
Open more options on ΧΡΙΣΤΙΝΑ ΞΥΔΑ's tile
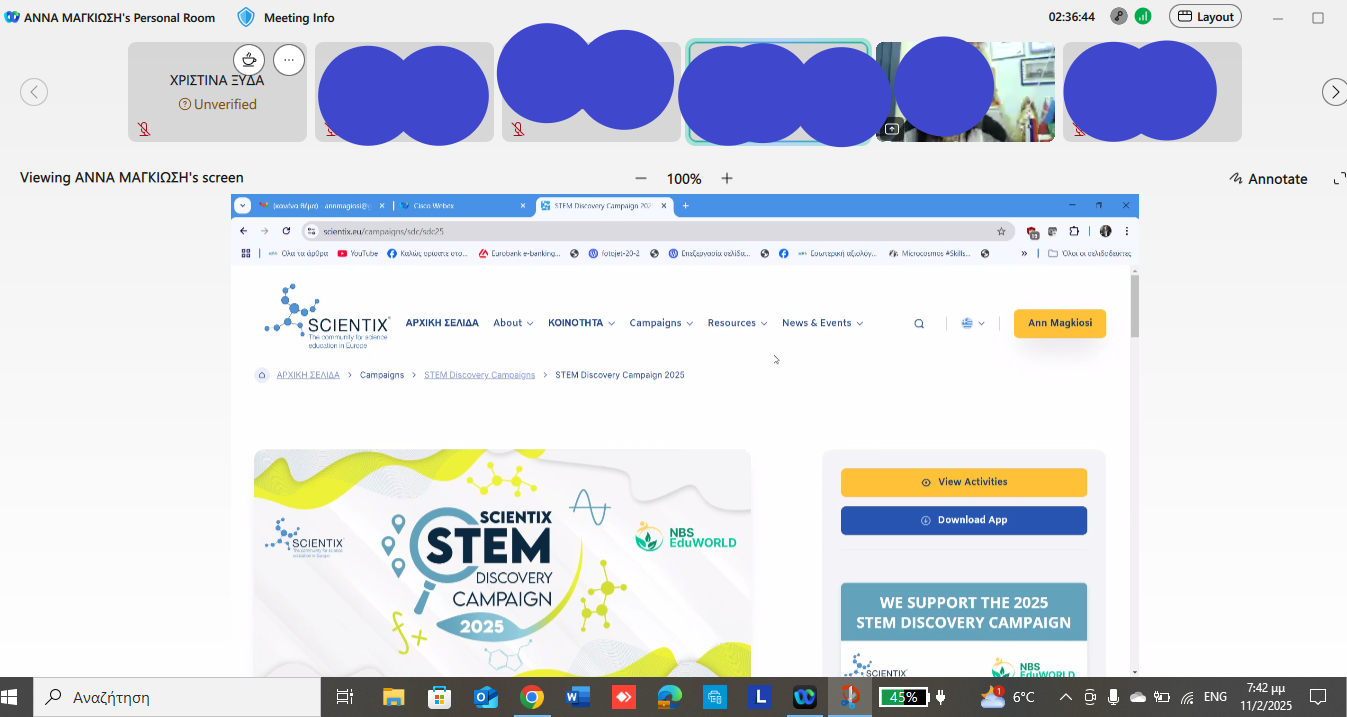pos(288,60)
